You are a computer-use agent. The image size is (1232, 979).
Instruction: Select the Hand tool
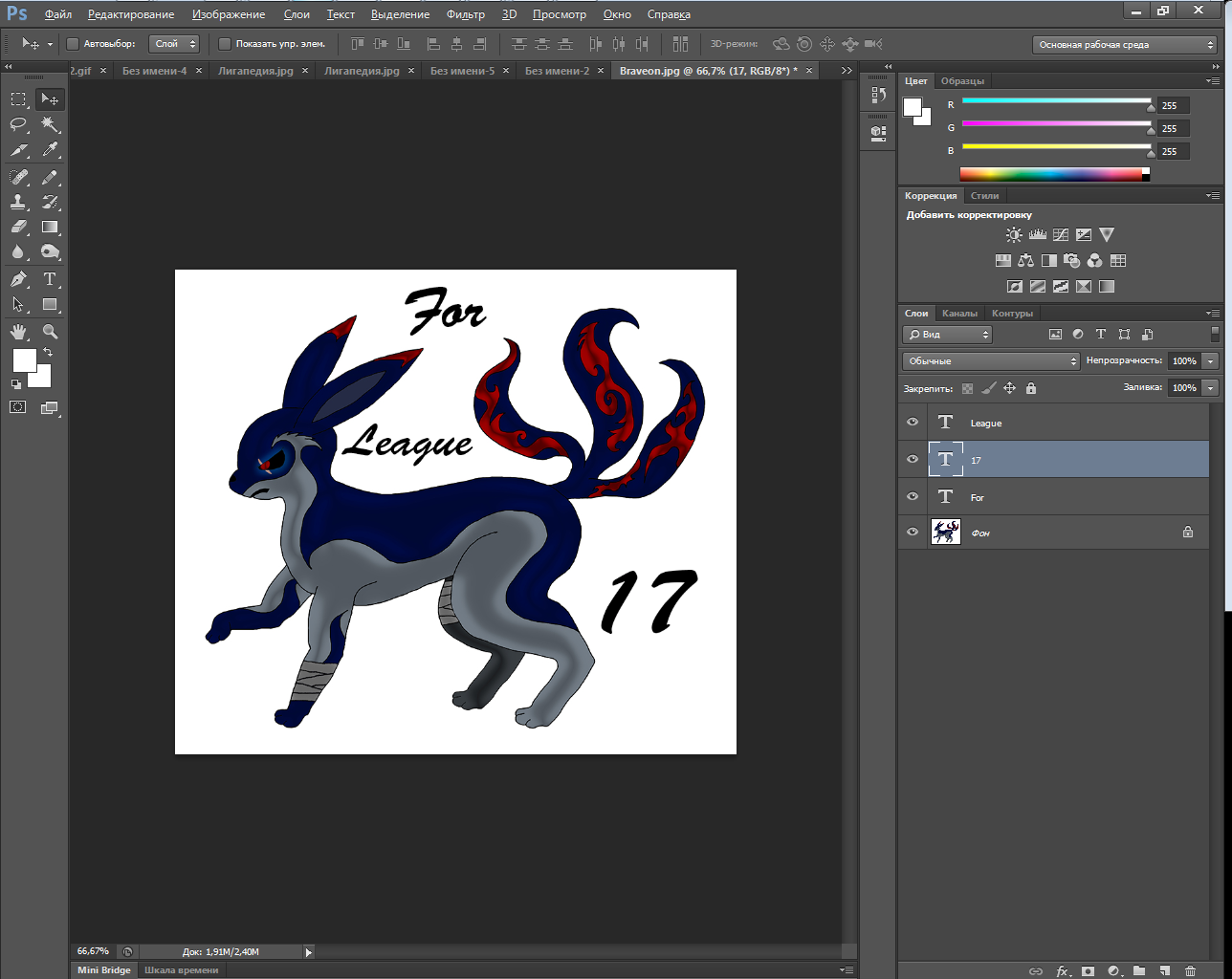(18, 332)
